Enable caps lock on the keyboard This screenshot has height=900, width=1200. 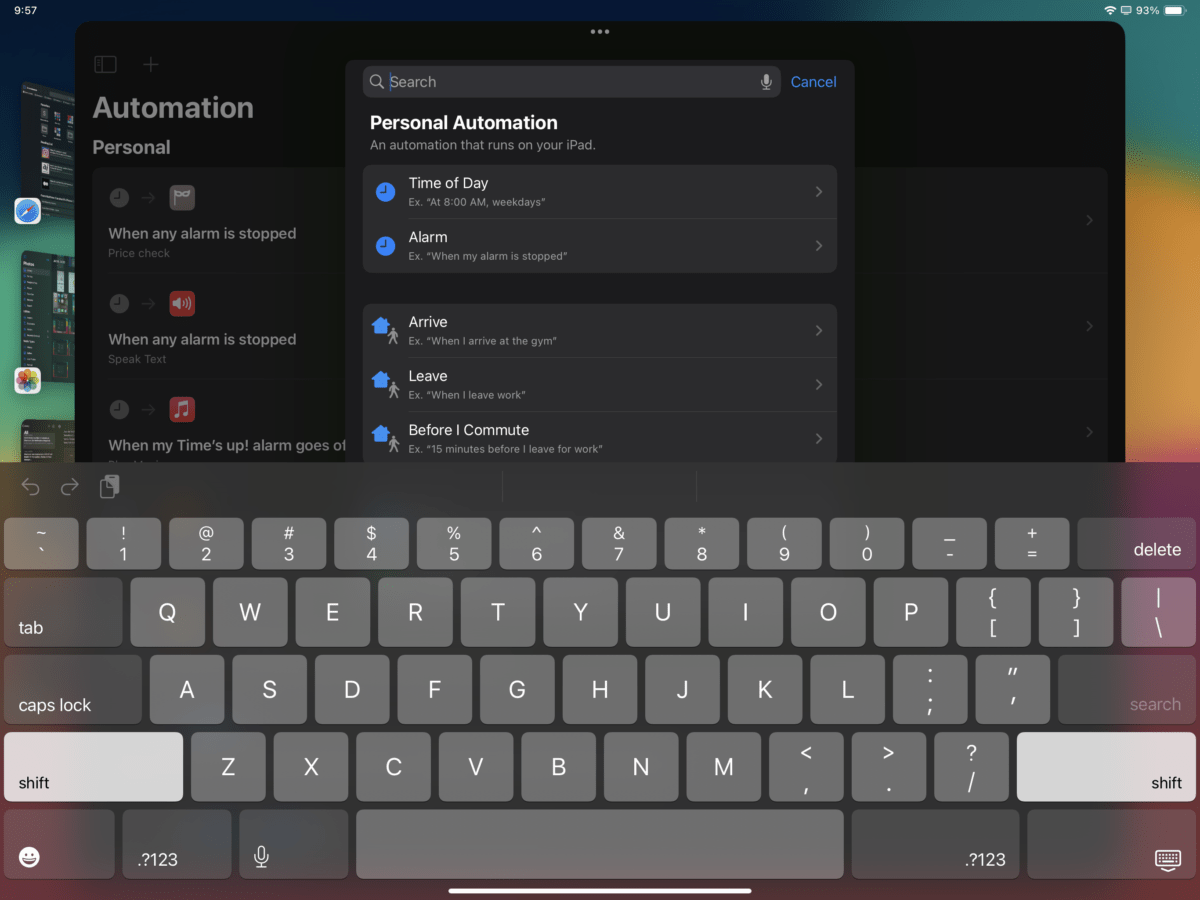70,689
